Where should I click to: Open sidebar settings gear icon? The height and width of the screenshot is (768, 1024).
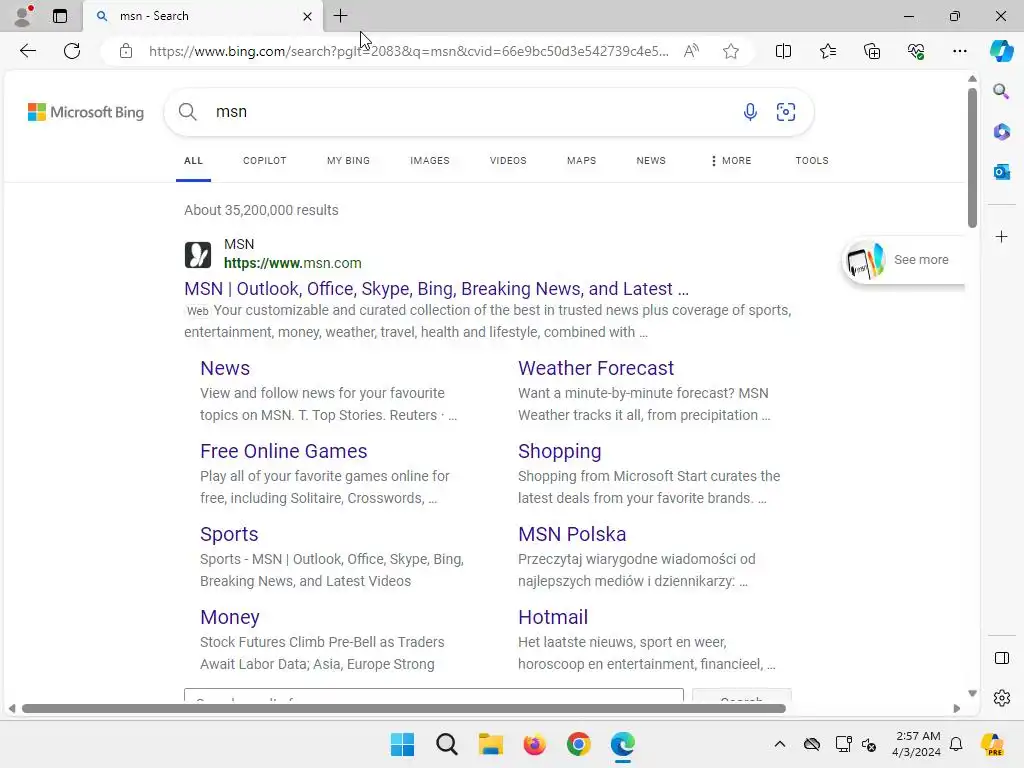(1001, 698)
